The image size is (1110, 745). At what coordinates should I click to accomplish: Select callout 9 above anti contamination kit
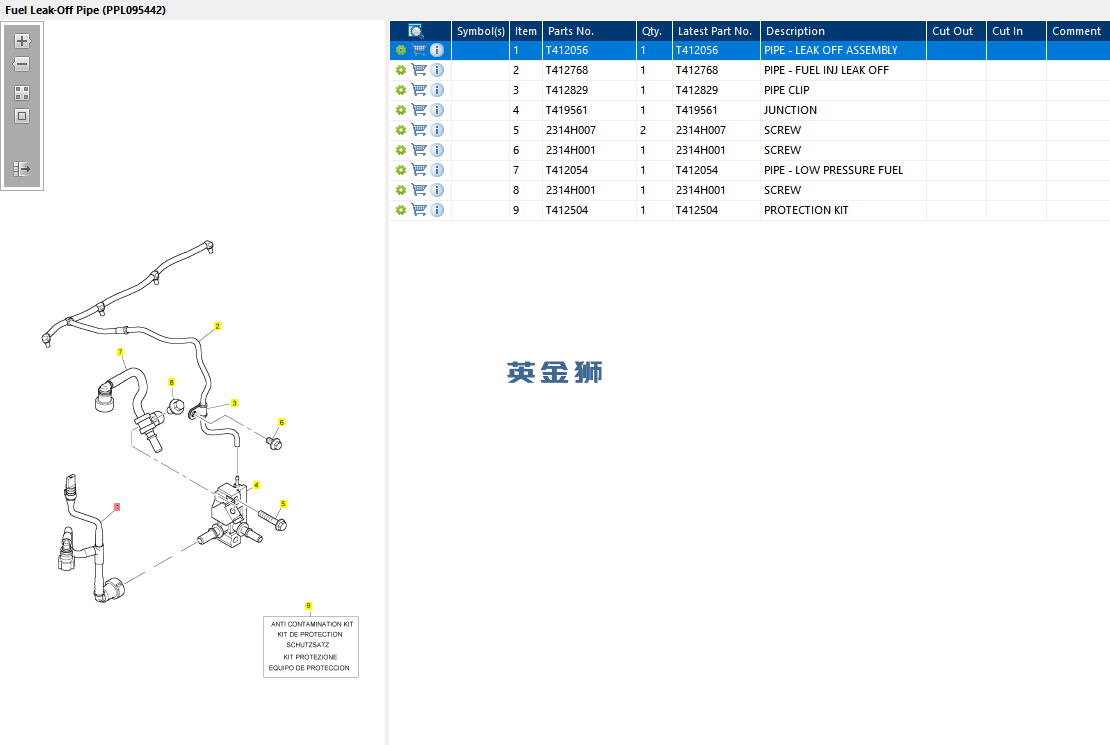[x=308, y=605]
